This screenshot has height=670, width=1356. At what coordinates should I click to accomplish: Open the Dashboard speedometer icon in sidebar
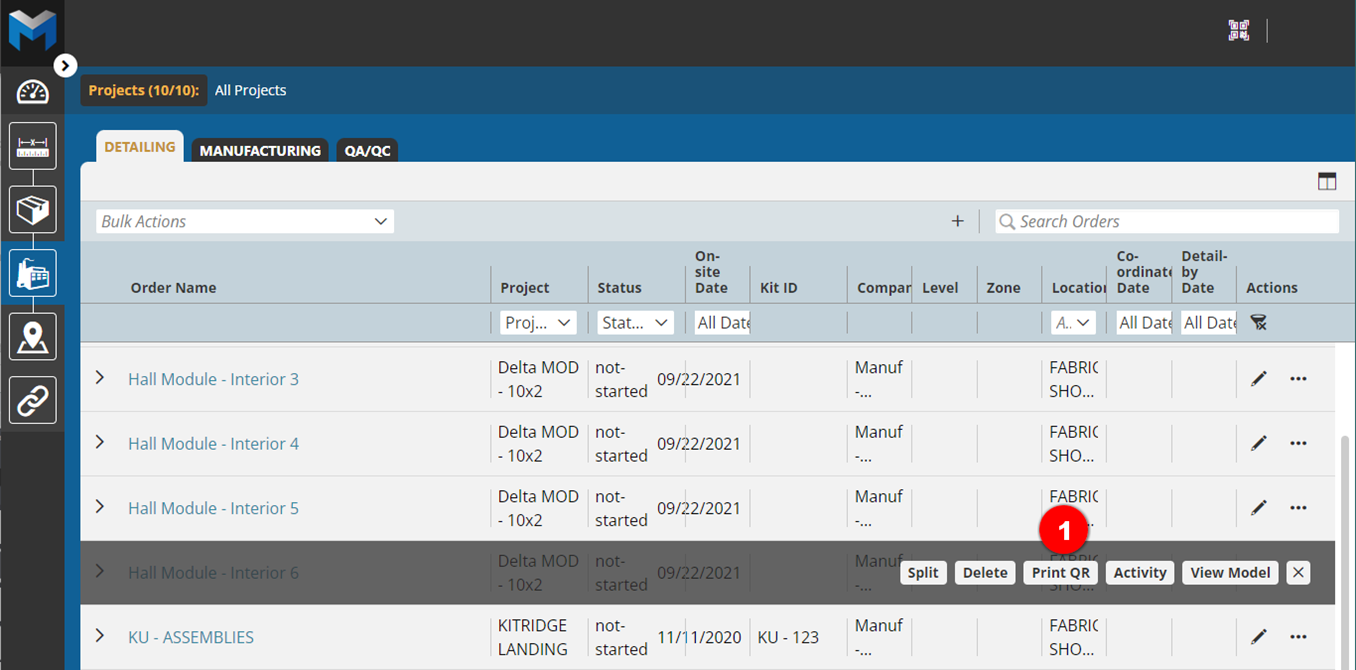pyautogui.click(x=32, y=91)
